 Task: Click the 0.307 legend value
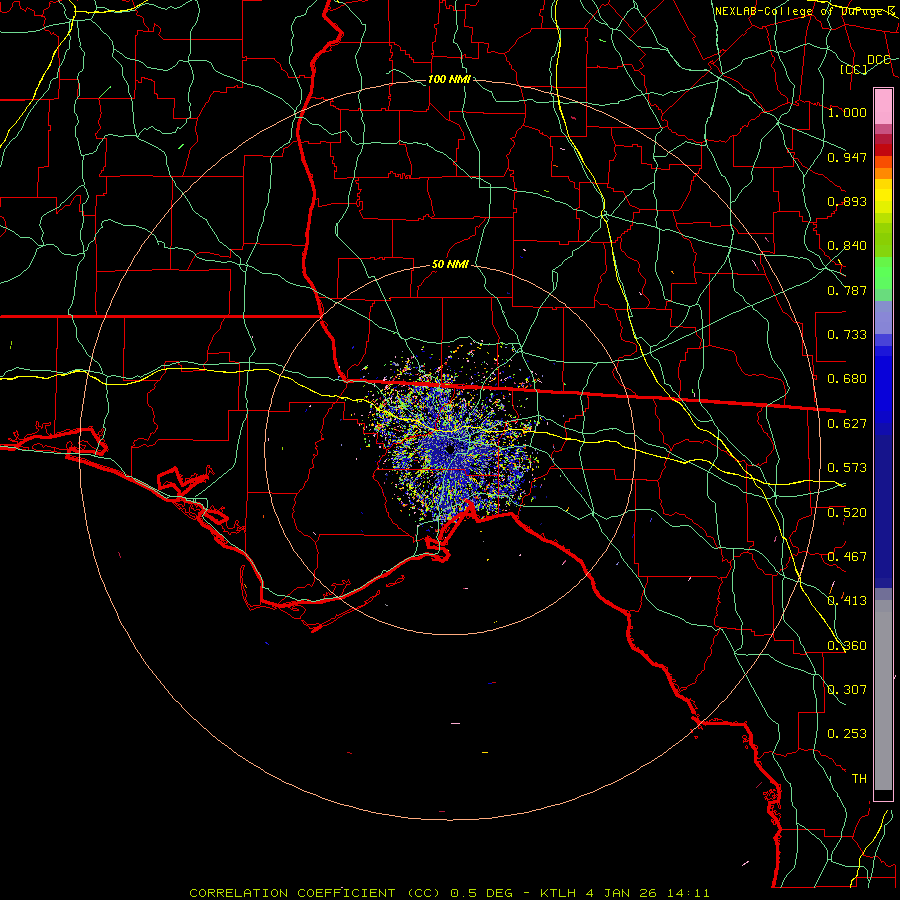[x=847, y=690]
